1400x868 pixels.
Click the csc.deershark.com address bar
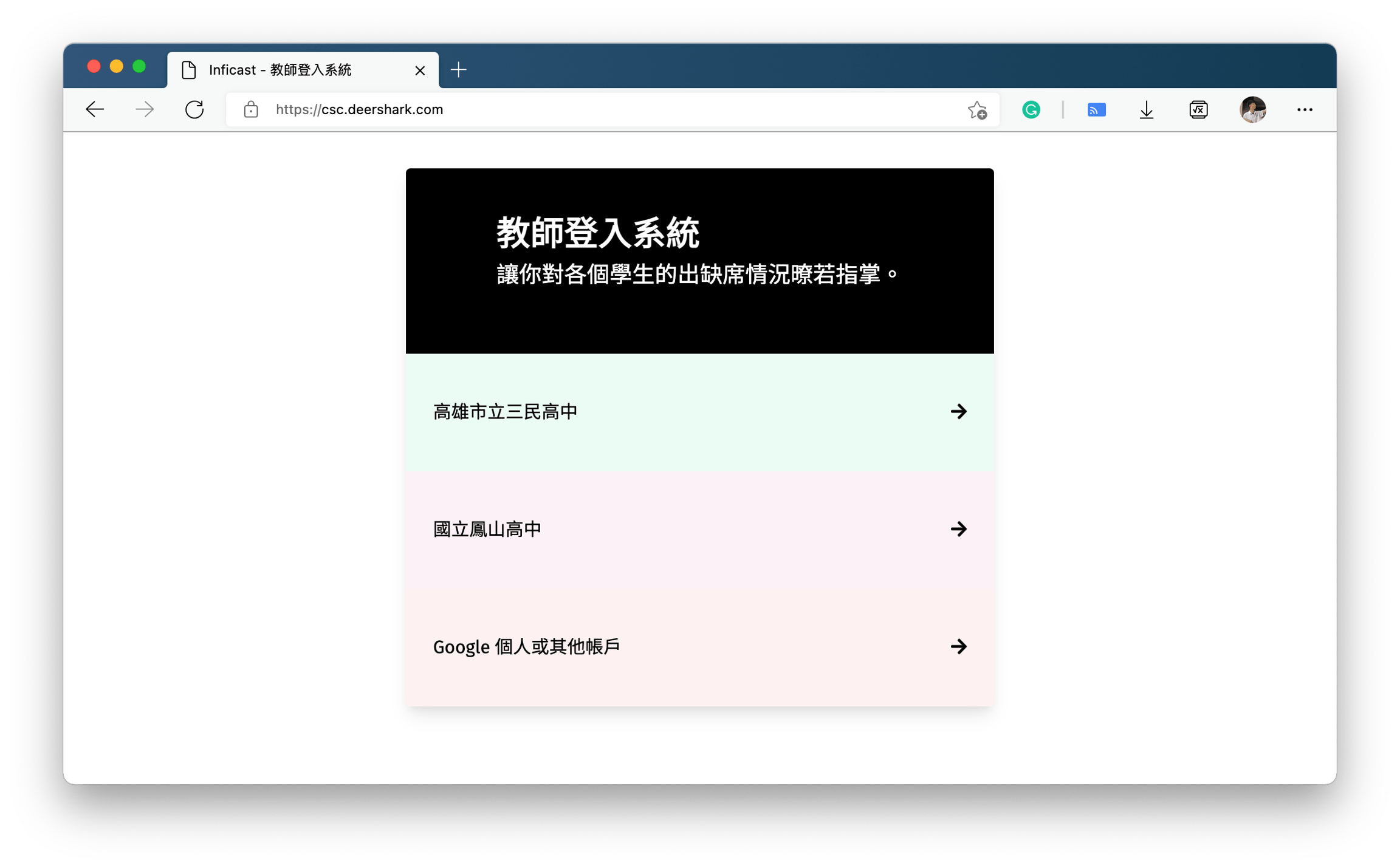pos(612,110)
